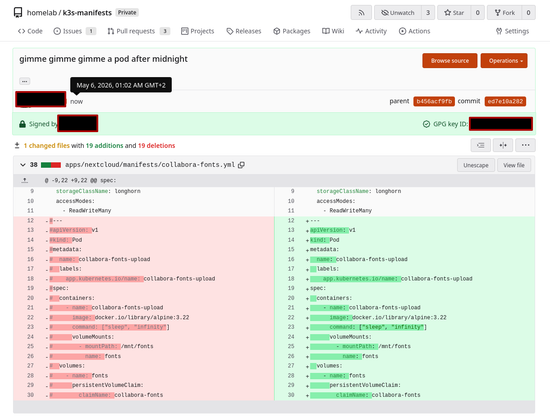
Task: Click the Unwatch button
Action: [397, 13]
